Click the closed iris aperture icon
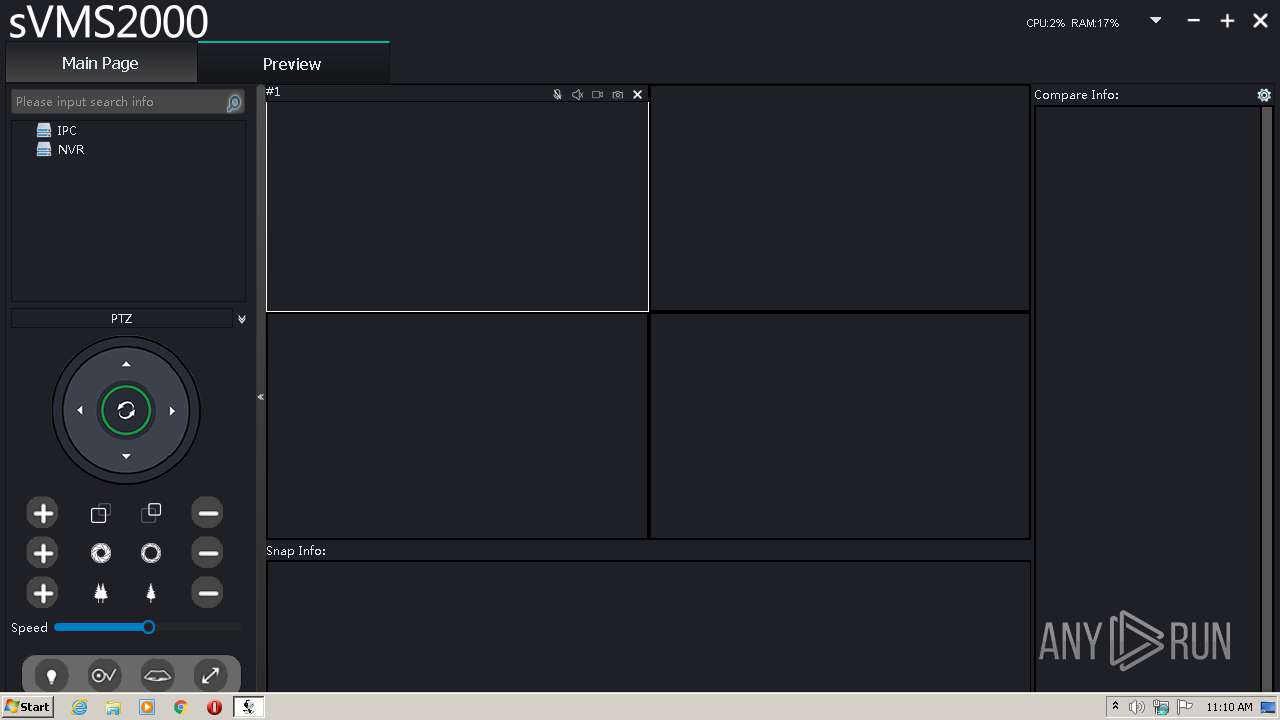The image size is (1280, 720). click(151, 553)
